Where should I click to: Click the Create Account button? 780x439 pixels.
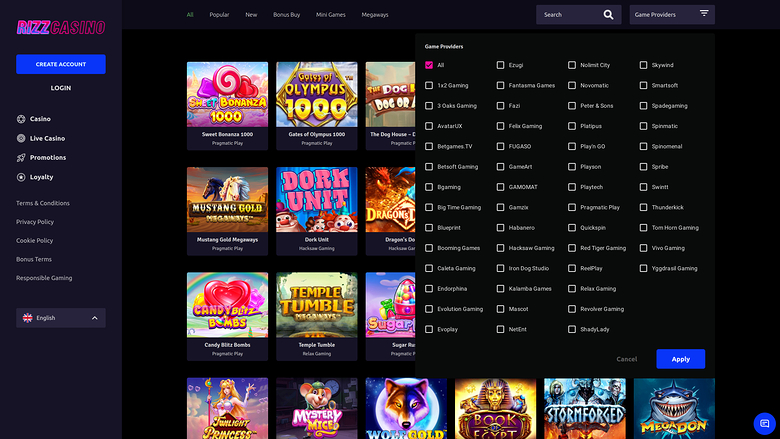click(61, 64)
